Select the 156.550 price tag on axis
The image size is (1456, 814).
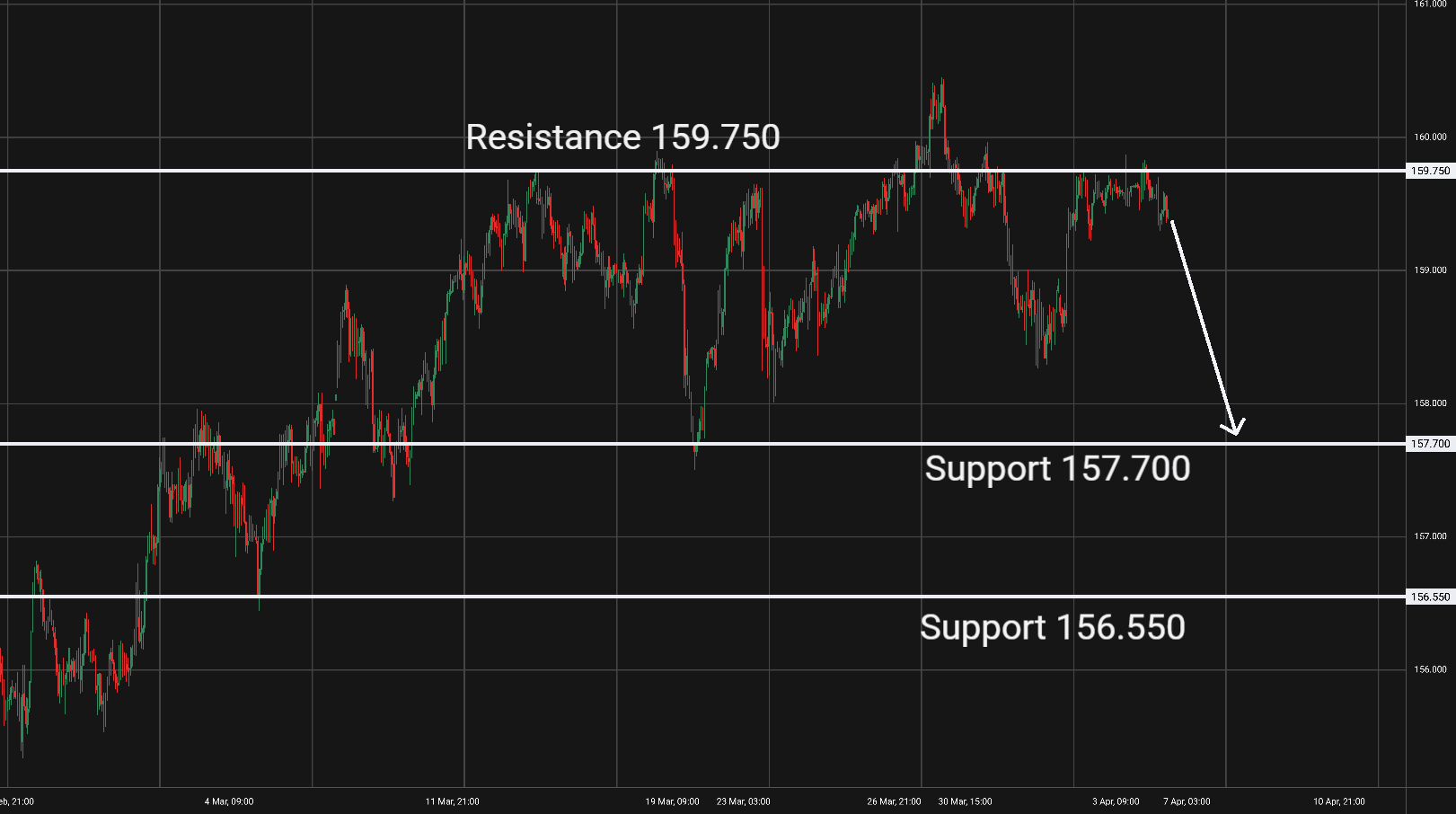pos(1430,597)
